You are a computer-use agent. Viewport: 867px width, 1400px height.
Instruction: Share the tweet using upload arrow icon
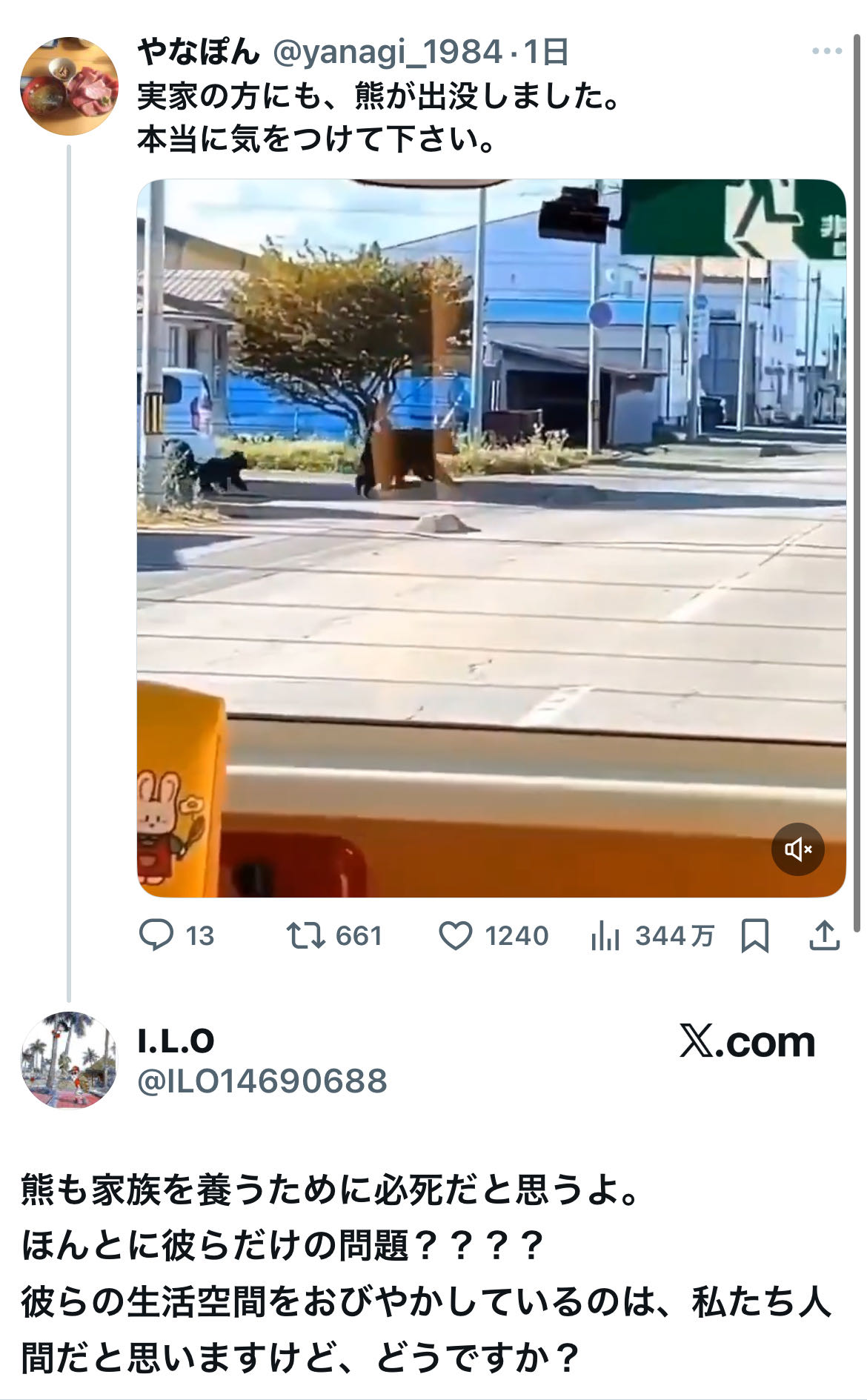[824, 935]
